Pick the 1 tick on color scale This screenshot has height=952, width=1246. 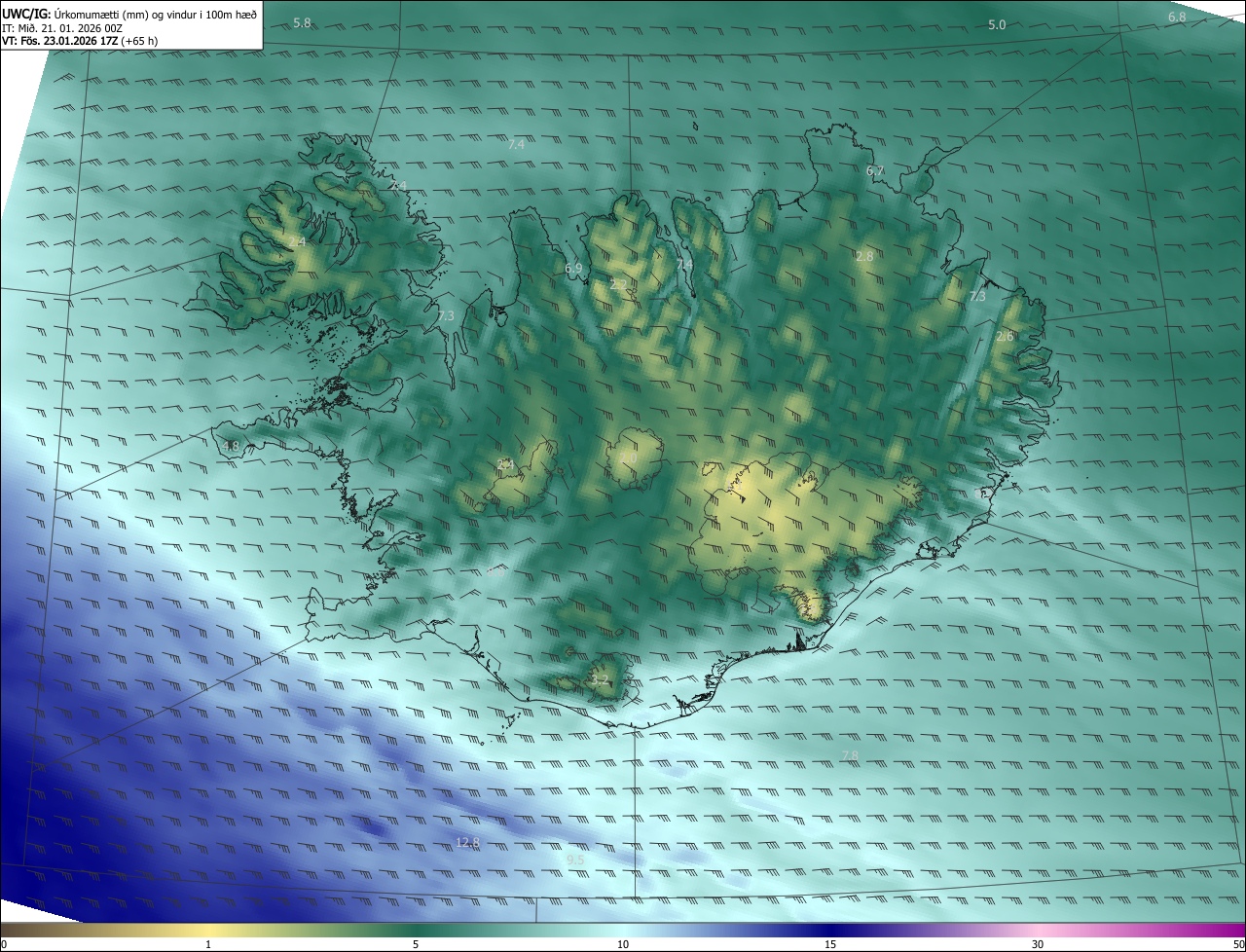pos(208,944)
